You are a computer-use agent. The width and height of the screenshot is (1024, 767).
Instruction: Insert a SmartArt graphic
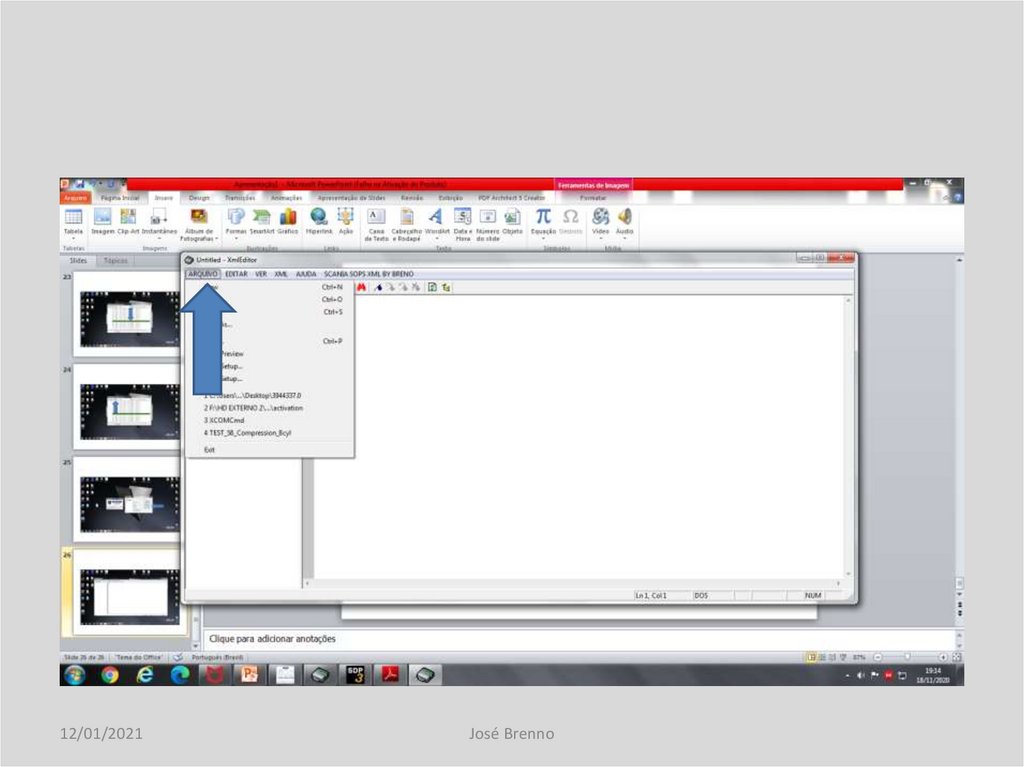(261, 221)
